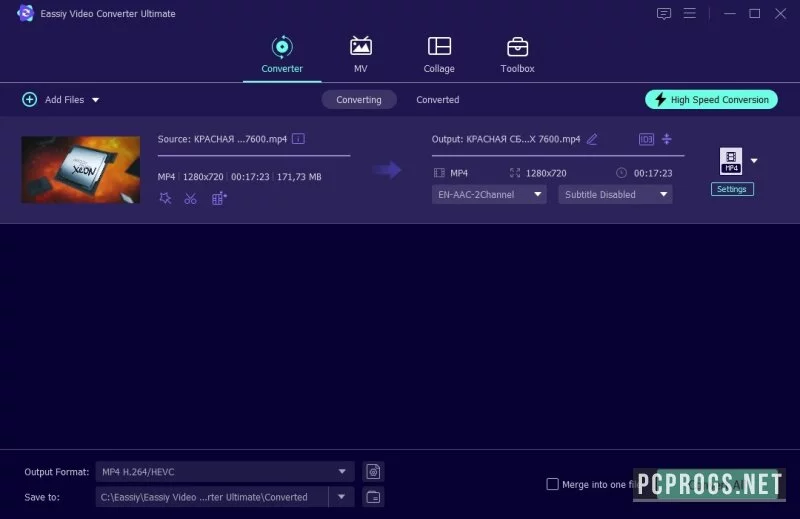
Task: Click the output resolution 1280x720 text
Action: point(546,173)
